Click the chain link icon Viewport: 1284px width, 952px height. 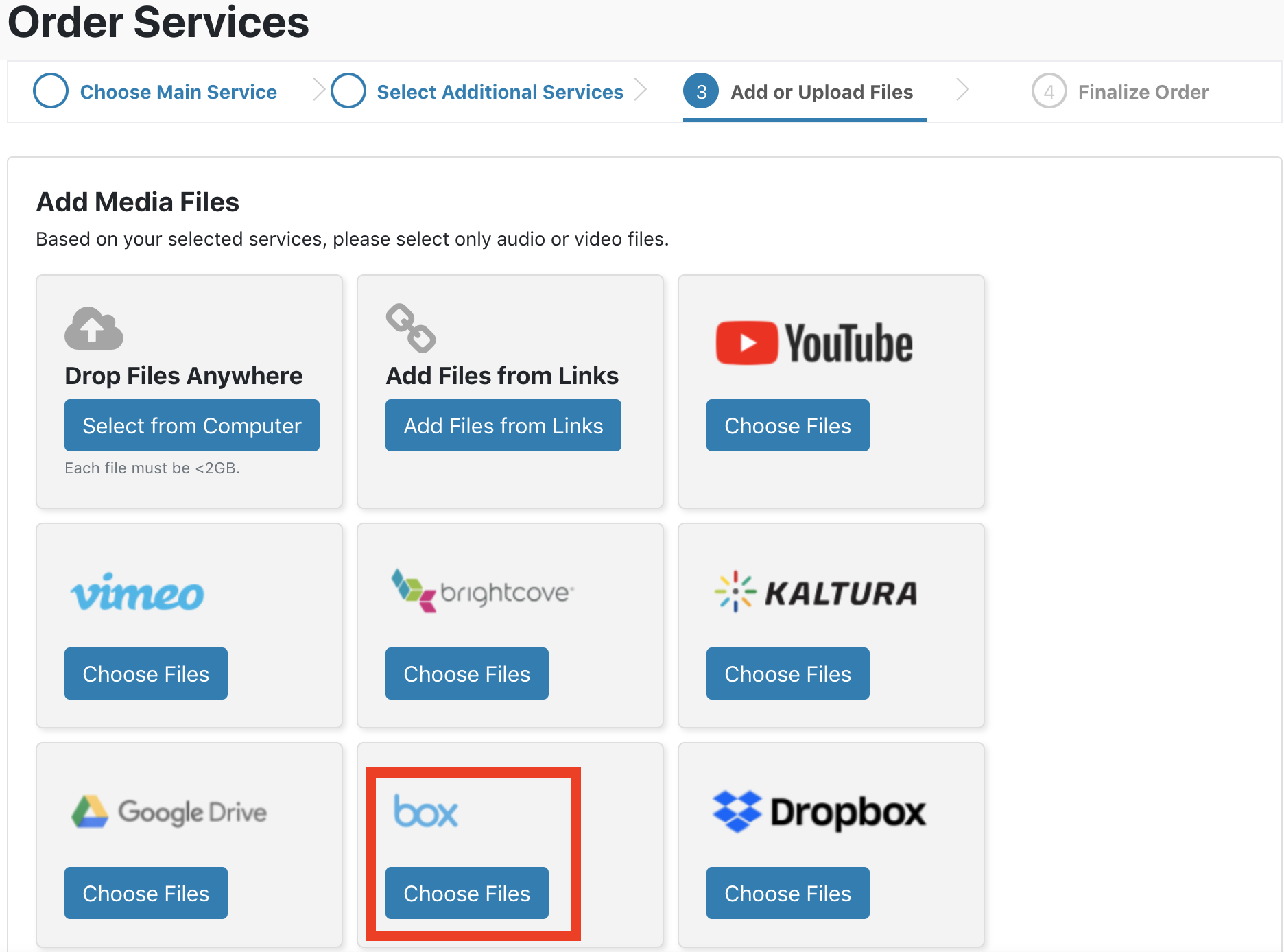coord(411,328)
